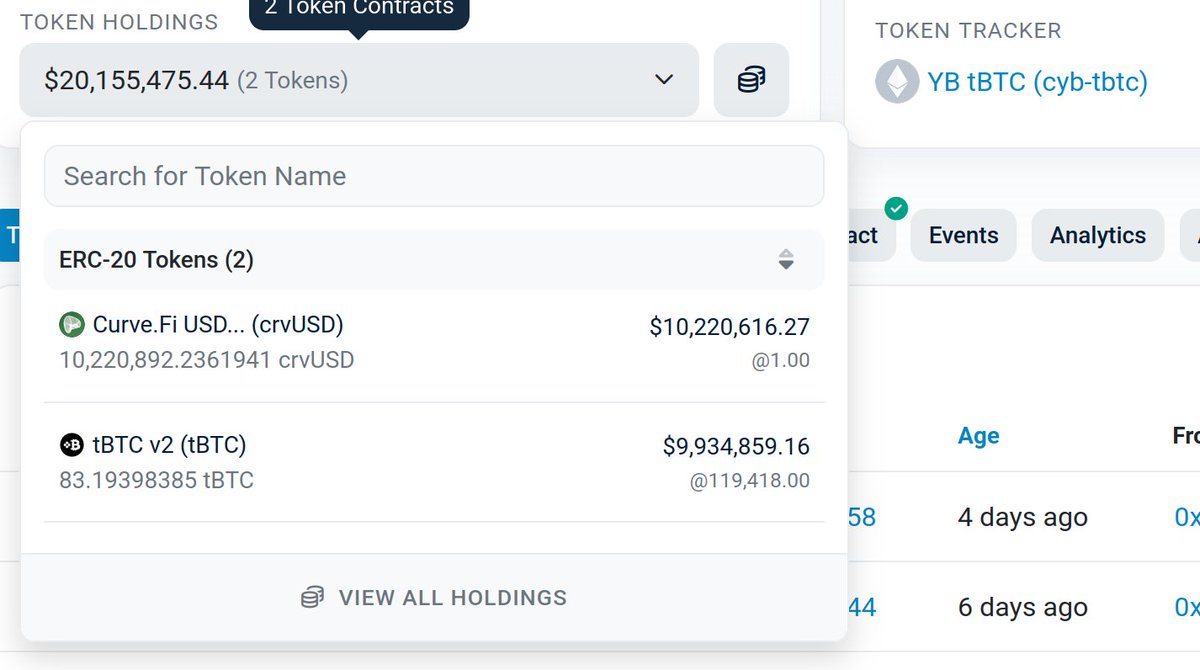Viewport: 1200px width, 670px height.
Task: Select the @119,418.00 price text
Action: point(750,481)
